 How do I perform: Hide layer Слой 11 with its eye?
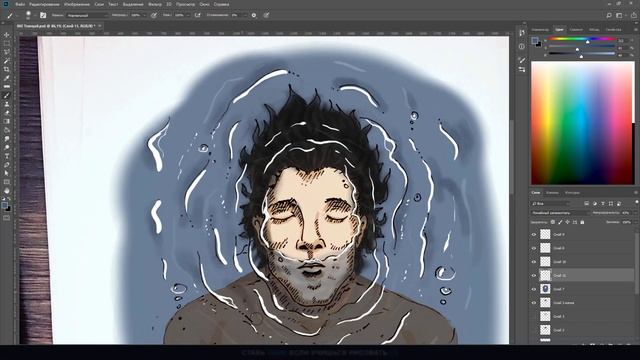[x=534, y=276]
